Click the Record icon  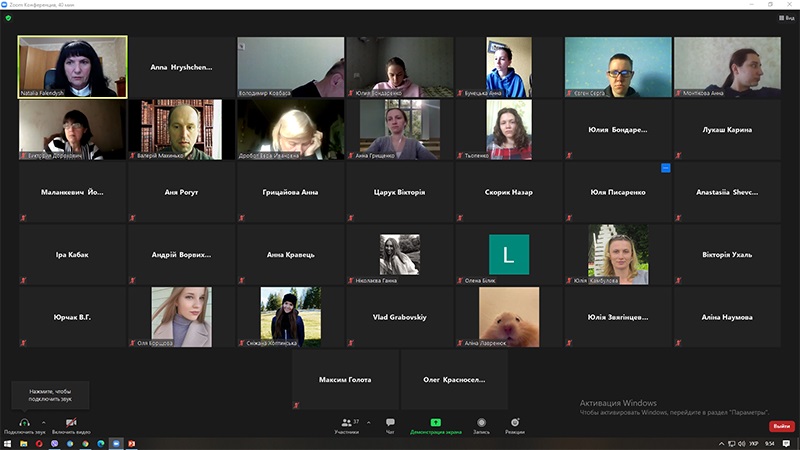point(481,423)
